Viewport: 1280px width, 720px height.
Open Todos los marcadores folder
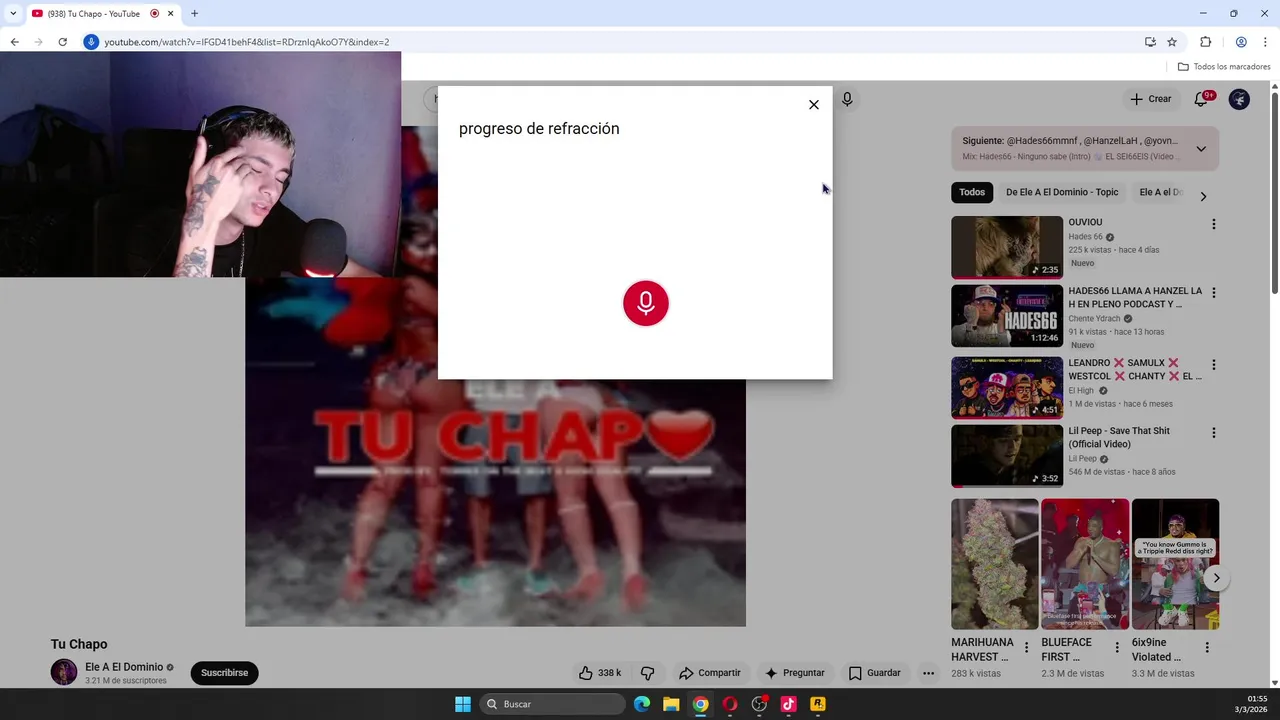tap(1223, 67)
